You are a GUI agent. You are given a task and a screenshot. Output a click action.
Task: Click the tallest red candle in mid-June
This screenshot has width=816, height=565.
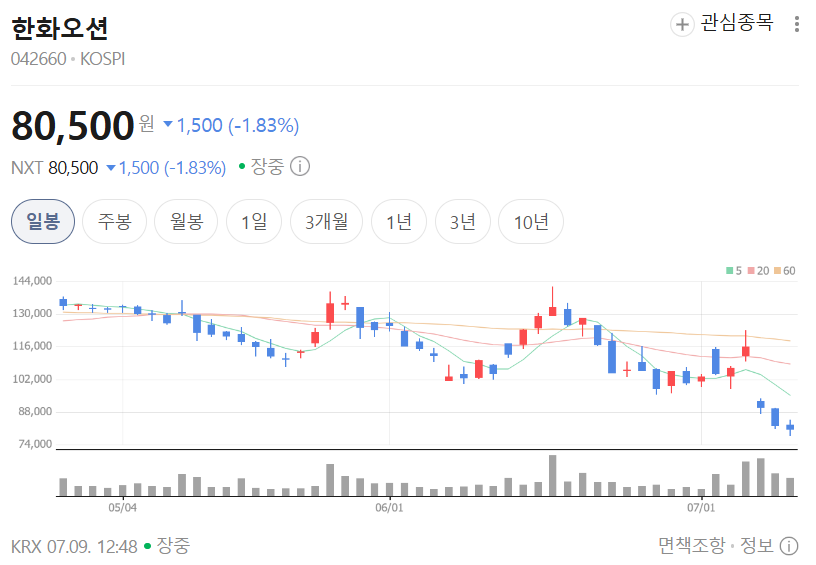pos(553,302)
